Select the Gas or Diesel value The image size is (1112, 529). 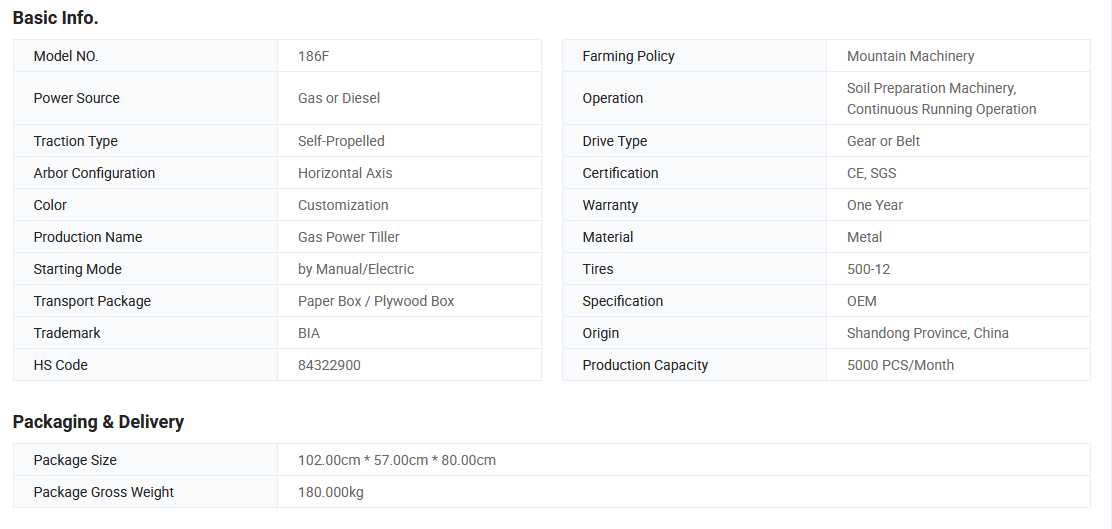coord(339,98)
